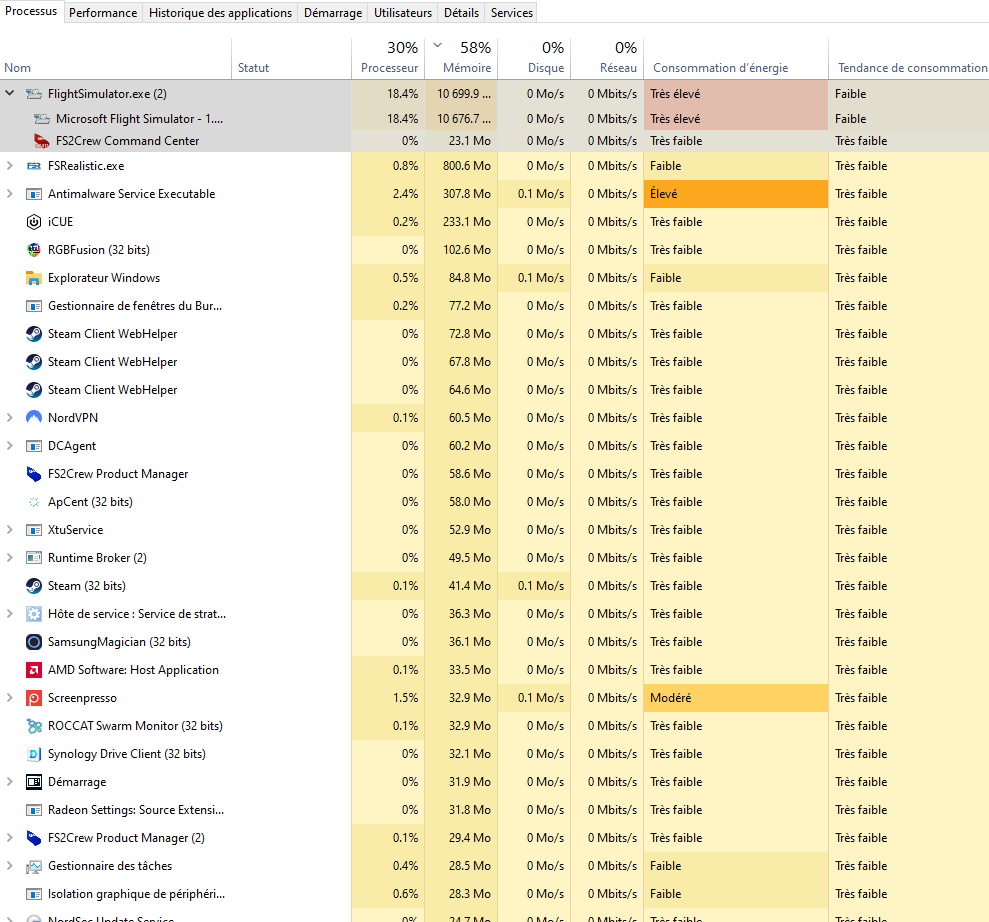Click the Microsoft Flight Simulator child process icon
Viewport: 989px width, 922px height.
point(42,119)
